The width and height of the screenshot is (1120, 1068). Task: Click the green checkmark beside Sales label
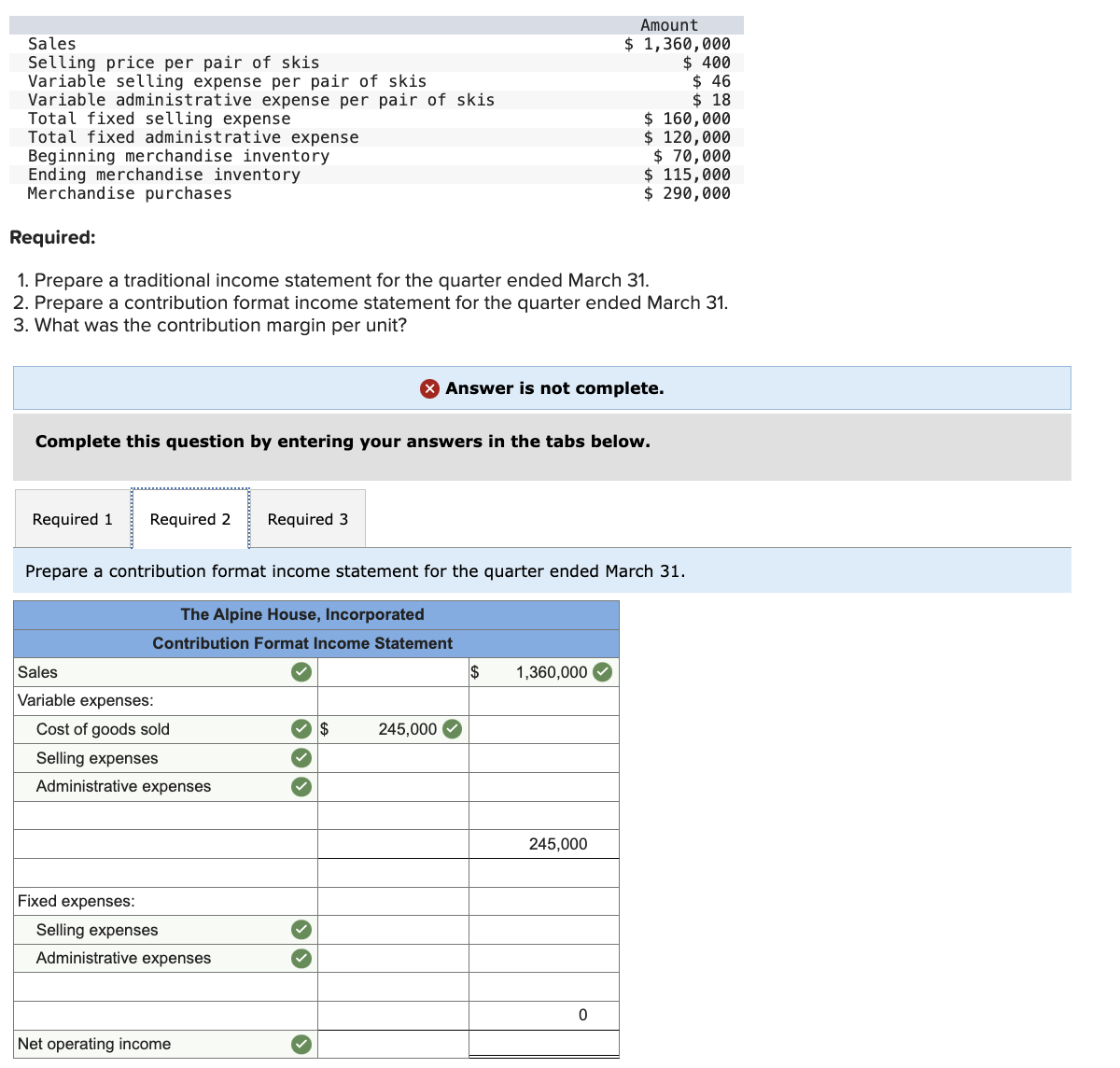pos(301,671)
